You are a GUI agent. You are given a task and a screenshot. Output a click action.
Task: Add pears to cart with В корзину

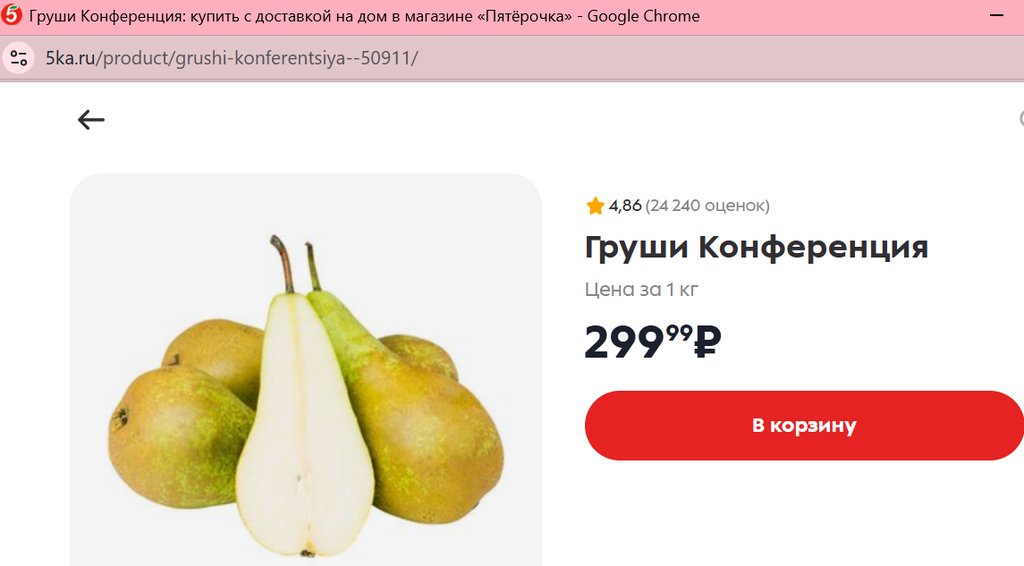click(804, 426)
